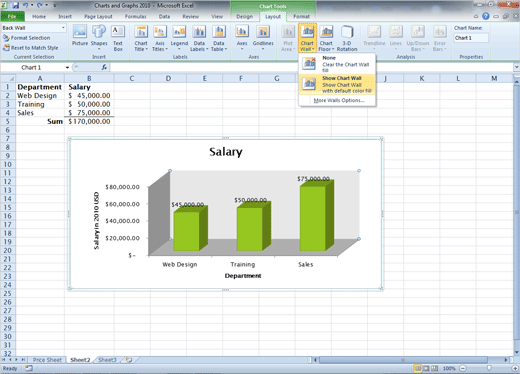Viewport: 520px width, 374px height.
Task: Expand the Name Box dropdown arrow
Action: click(67, 67)
